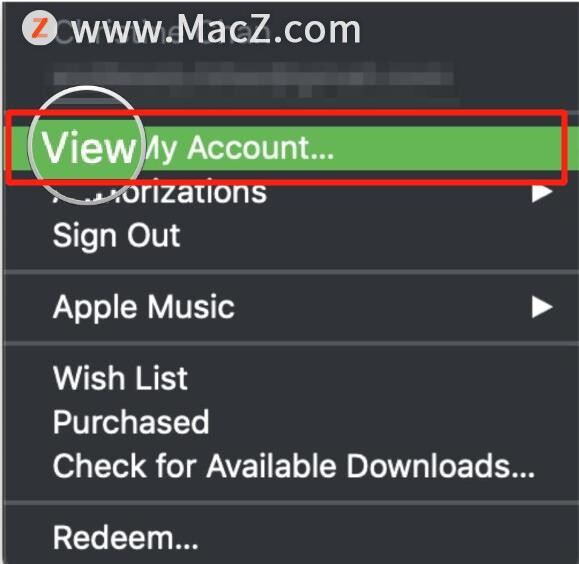This screenshot has height=564, width=579.
Task: Expand the Authorizations submenu arrow
Action: pyautogui.click(x=542, y=192)
